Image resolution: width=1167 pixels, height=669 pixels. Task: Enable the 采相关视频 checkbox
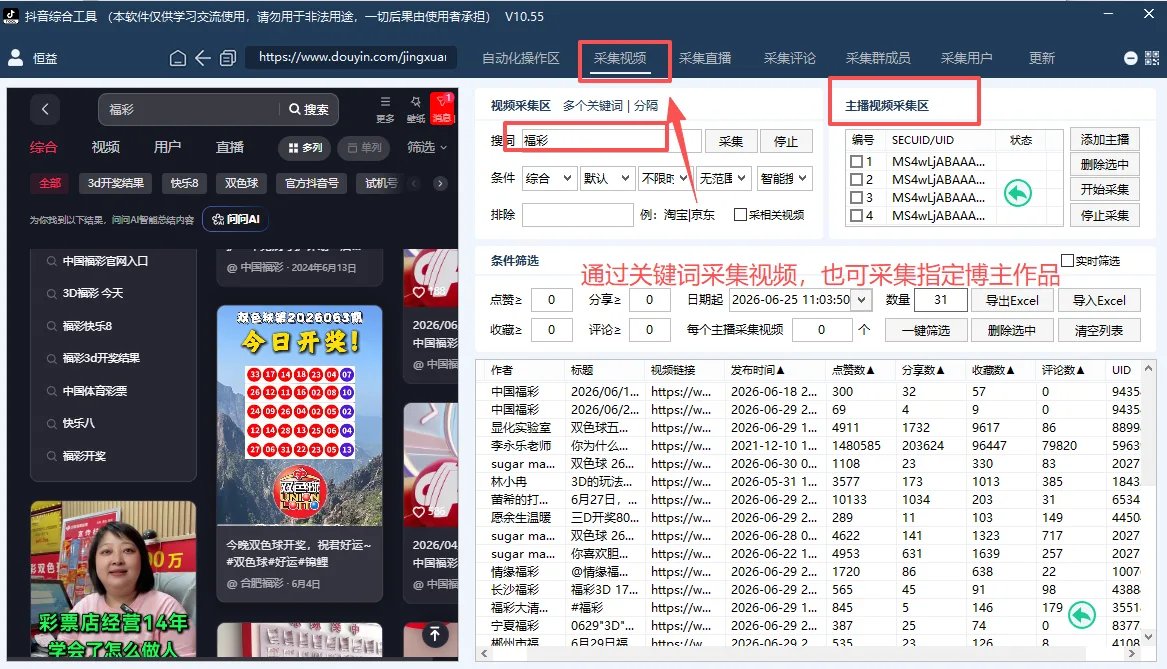(x=740, y=214)
